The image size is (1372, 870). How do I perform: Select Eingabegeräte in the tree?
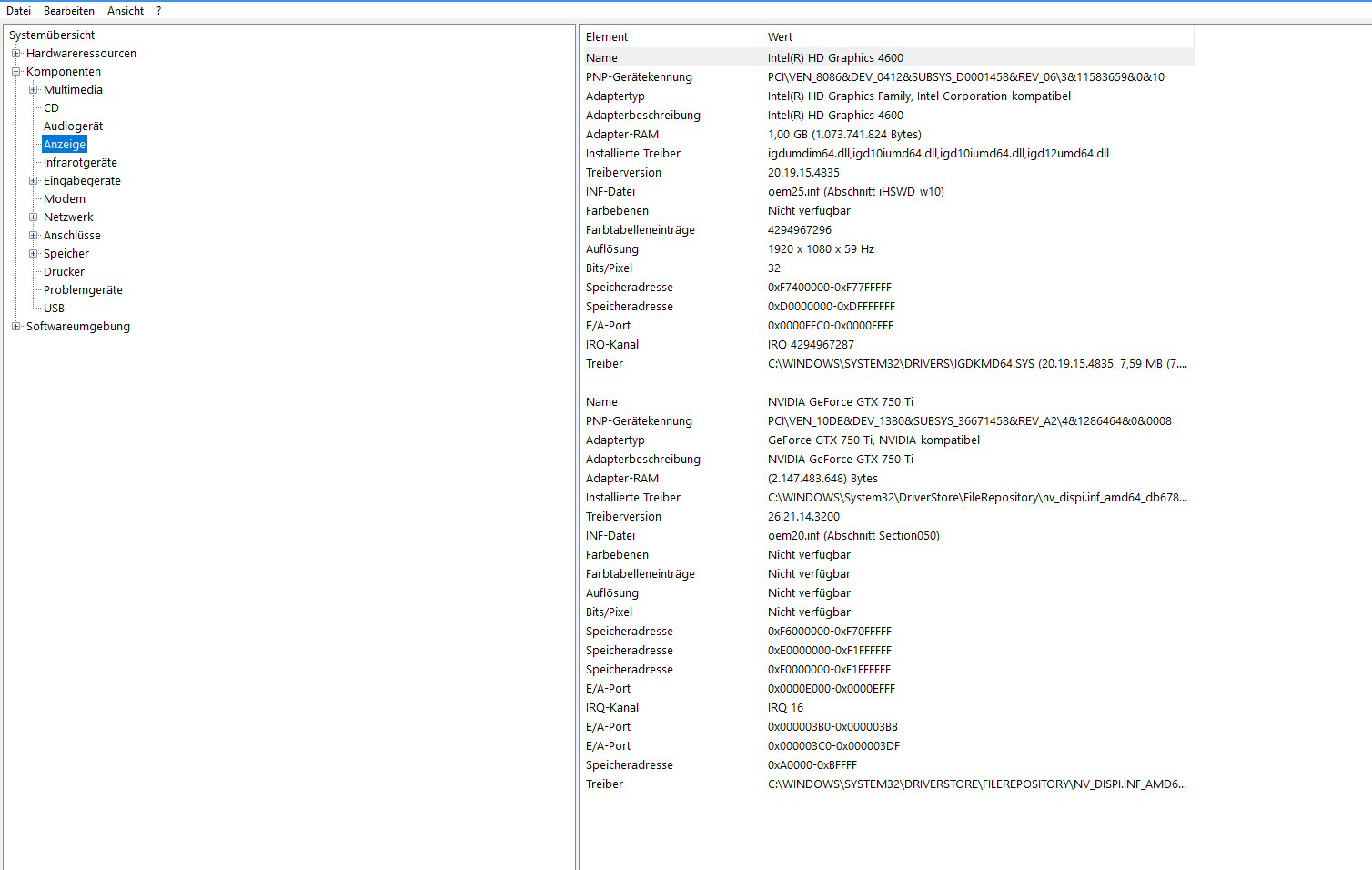click(82, 181)
